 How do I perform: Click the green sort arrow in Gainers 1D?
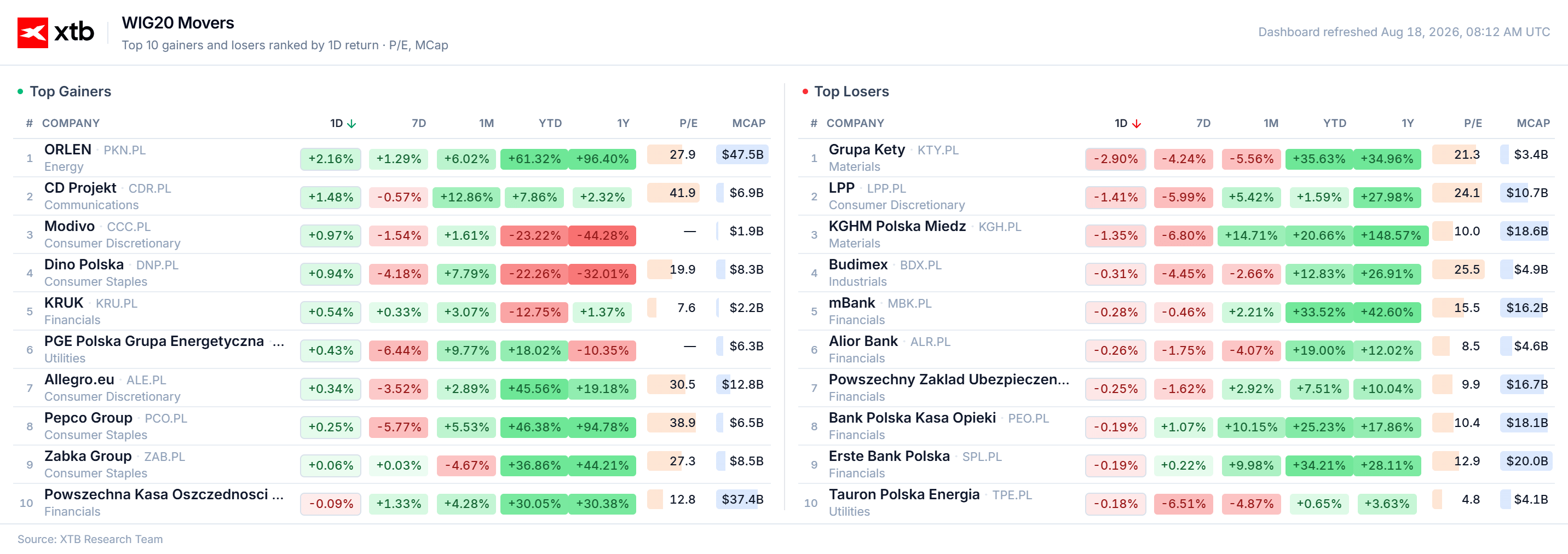click(x=351, y=124)
